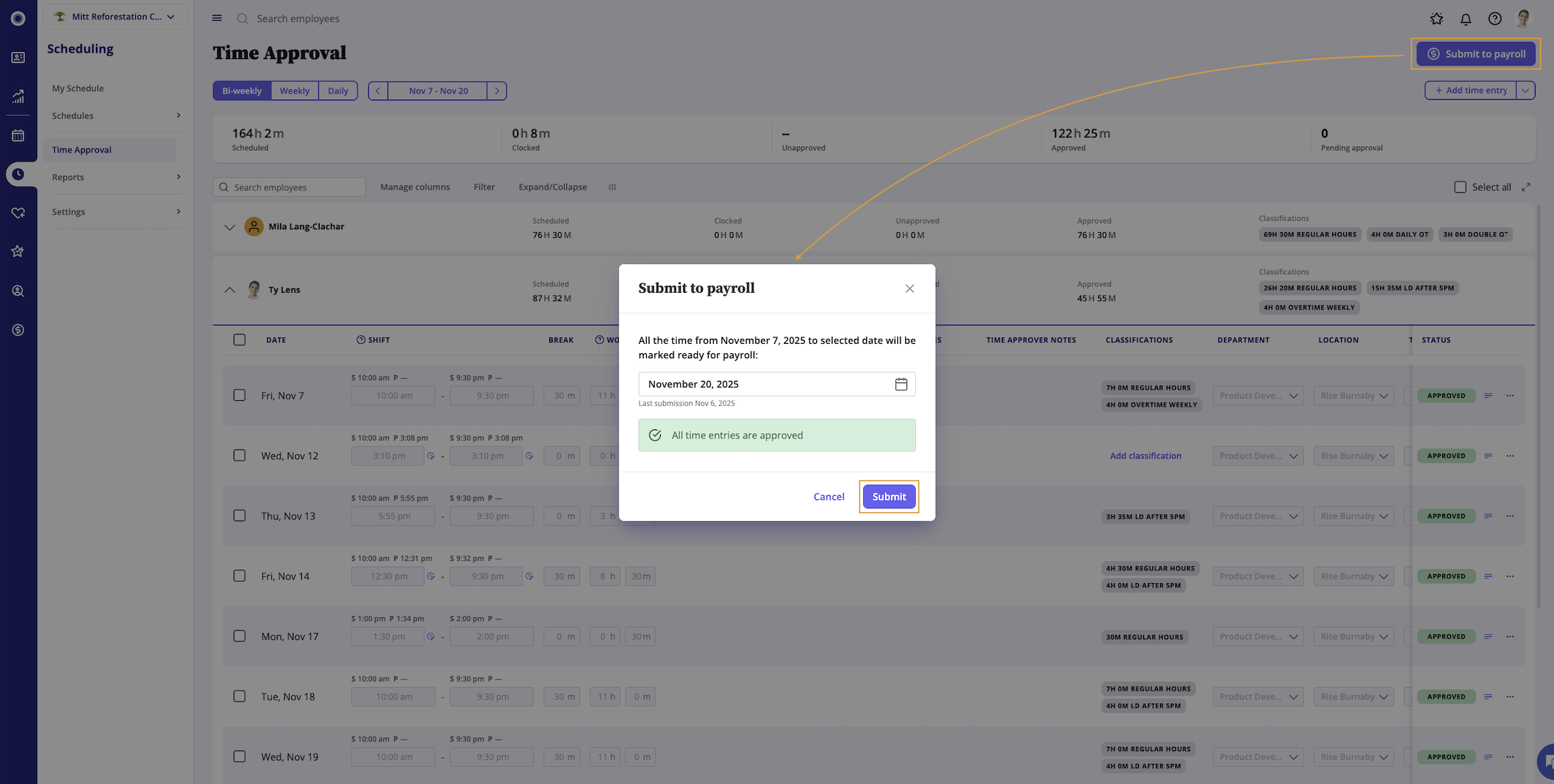Cancel the payroll submission
Screen dimensions: 1554x784
click(x=829, y=497)
